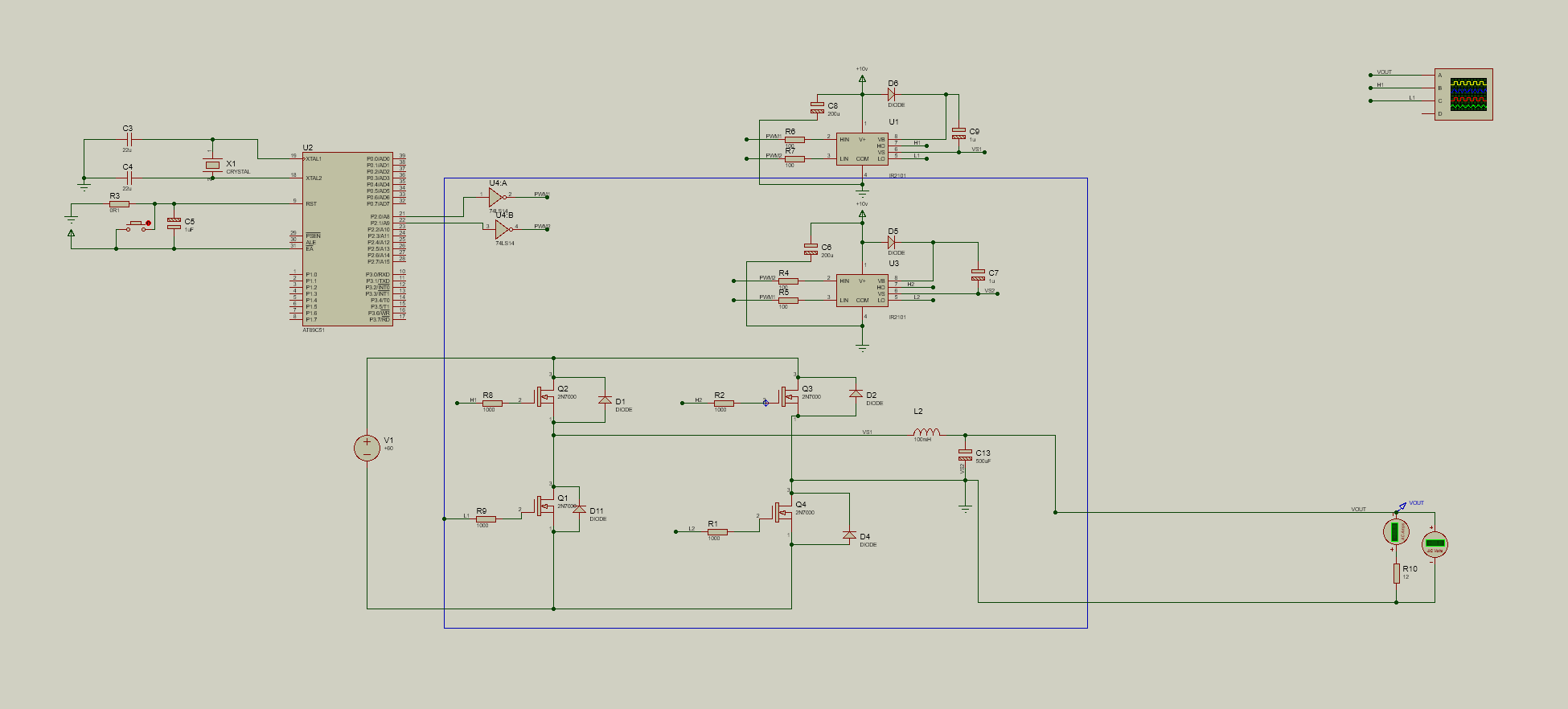The image size is (1568, 709).
Task: Select diode D11 beside Q1
Action: [579, 510]
